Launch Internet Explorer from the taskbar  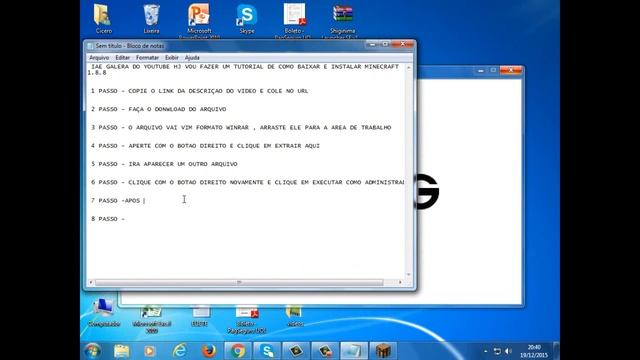(179, 351)
